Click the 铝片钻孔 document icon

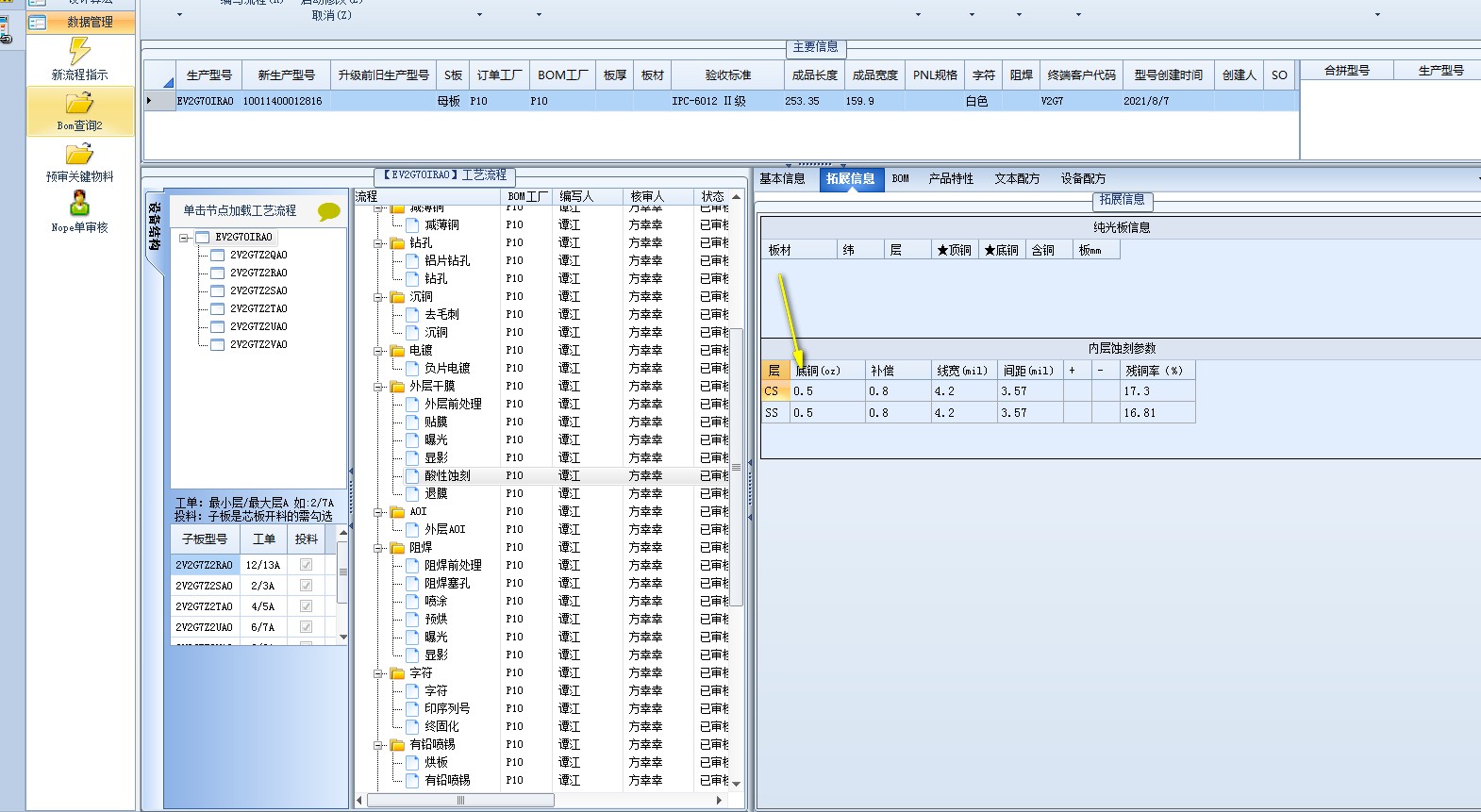pyautogui.click(x=413, y=261)
